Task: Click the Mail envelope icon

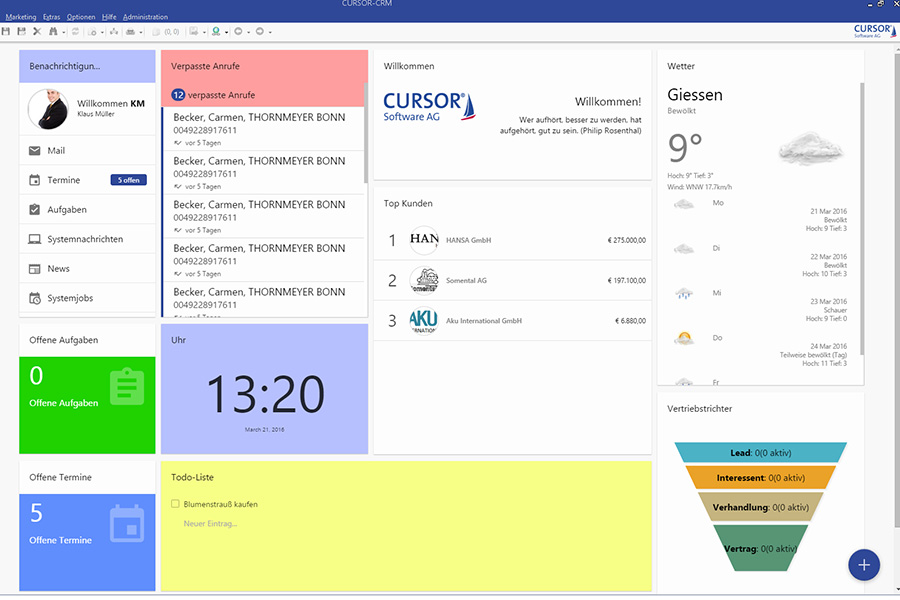Action: click(35, 151)
